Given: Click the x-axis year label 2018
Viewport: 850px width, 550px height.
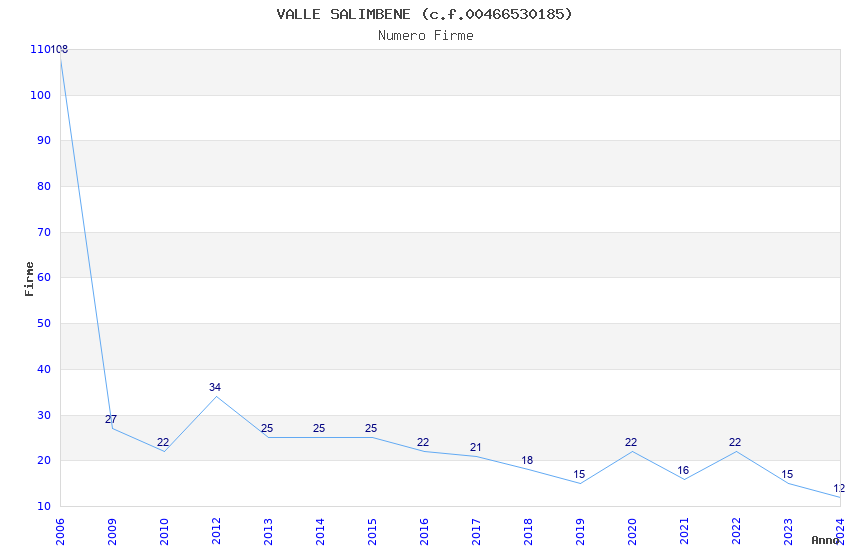Looking at the screenshot, I should [529, 532].
